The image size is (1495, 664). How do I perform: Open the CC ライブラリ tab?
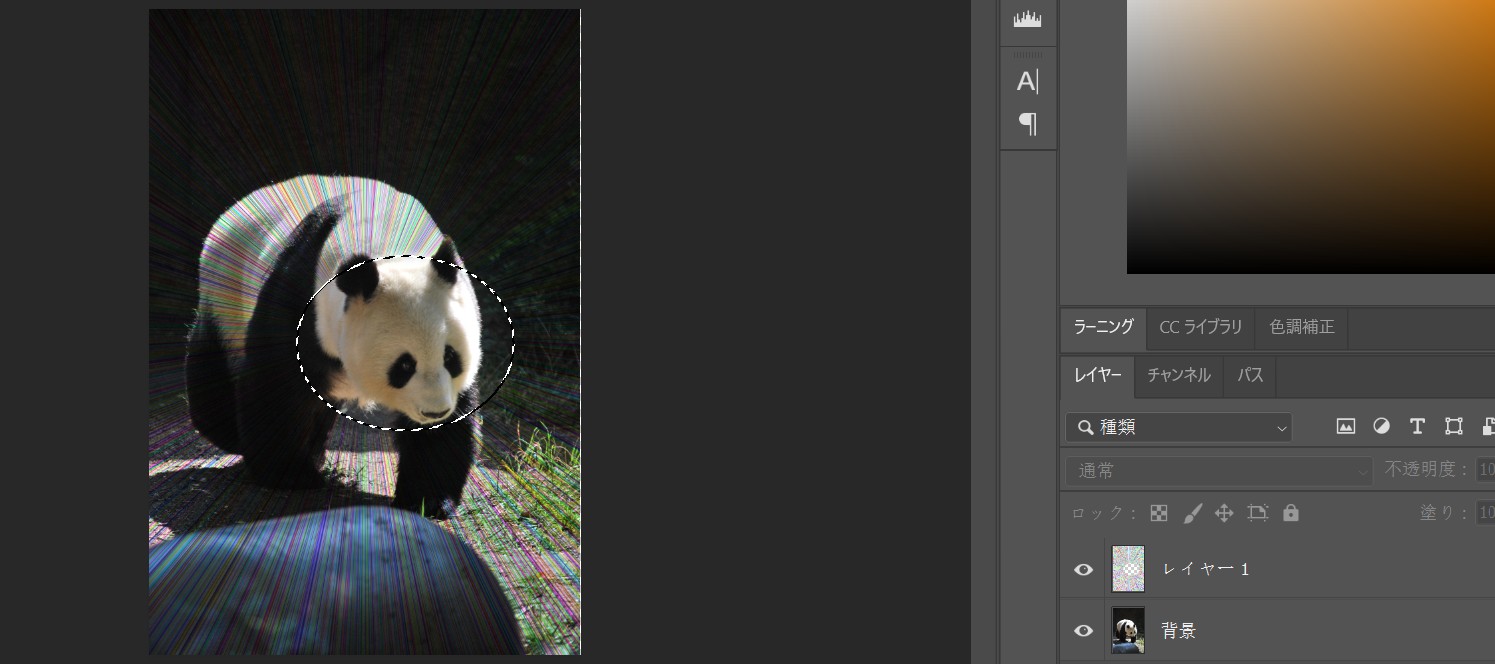point(1200,328)
